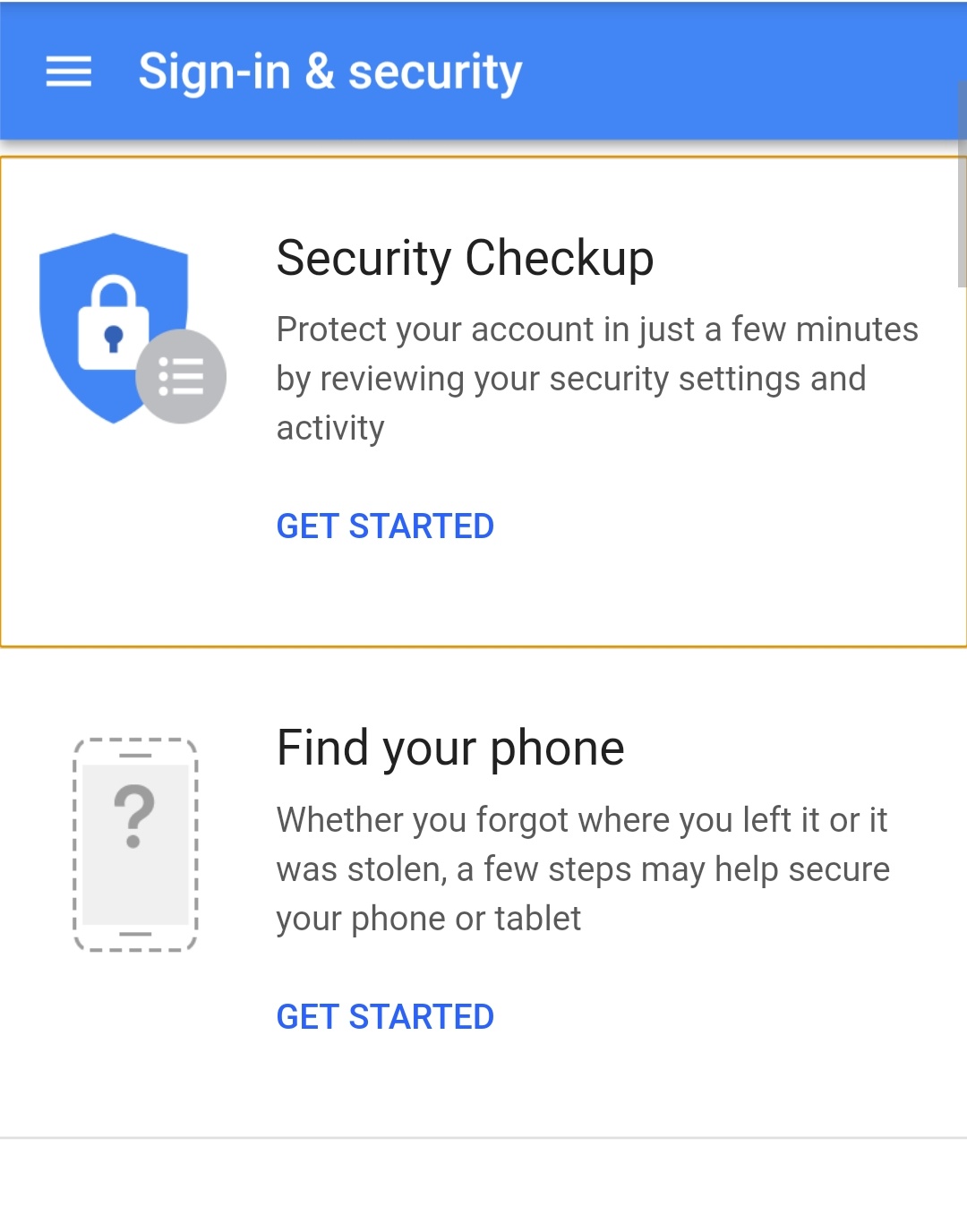Click the blue header bar
The image size is (967, 1232).
point(483,71)
